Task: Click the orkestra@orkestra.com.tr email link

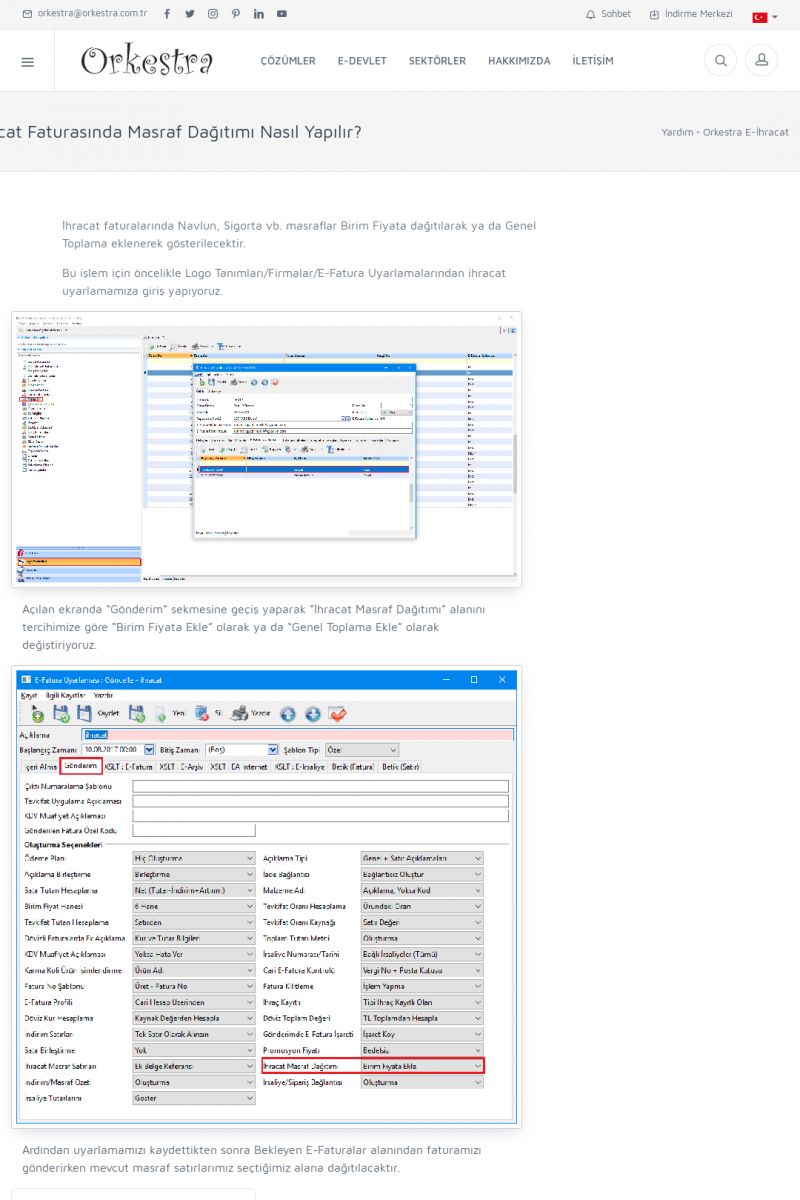Action: point(85,14)
